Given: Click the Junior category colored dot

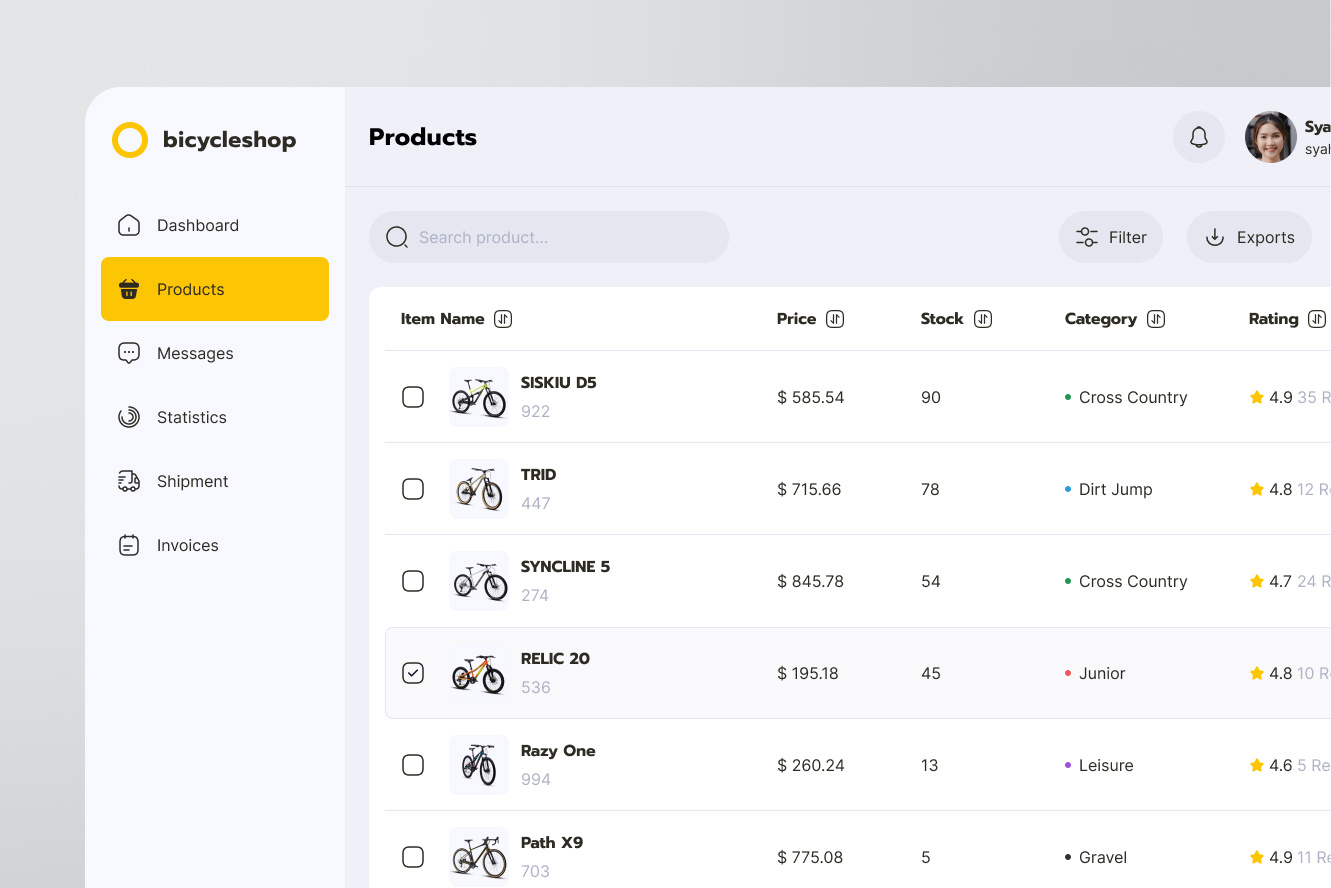Looking at the screenshot, I should coord(1067,673).
